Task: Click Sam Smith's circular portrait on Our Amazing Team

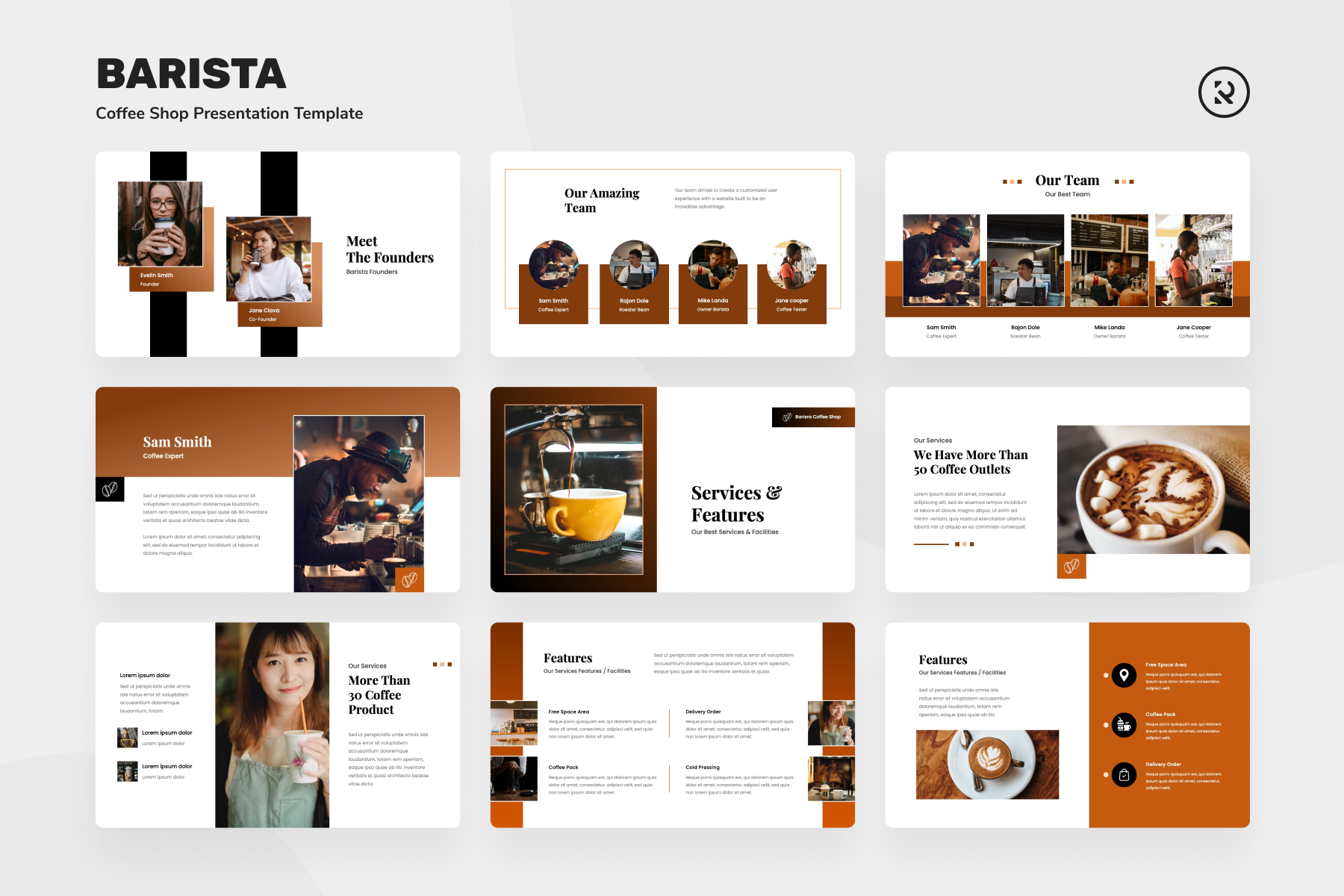Action: 553,265
